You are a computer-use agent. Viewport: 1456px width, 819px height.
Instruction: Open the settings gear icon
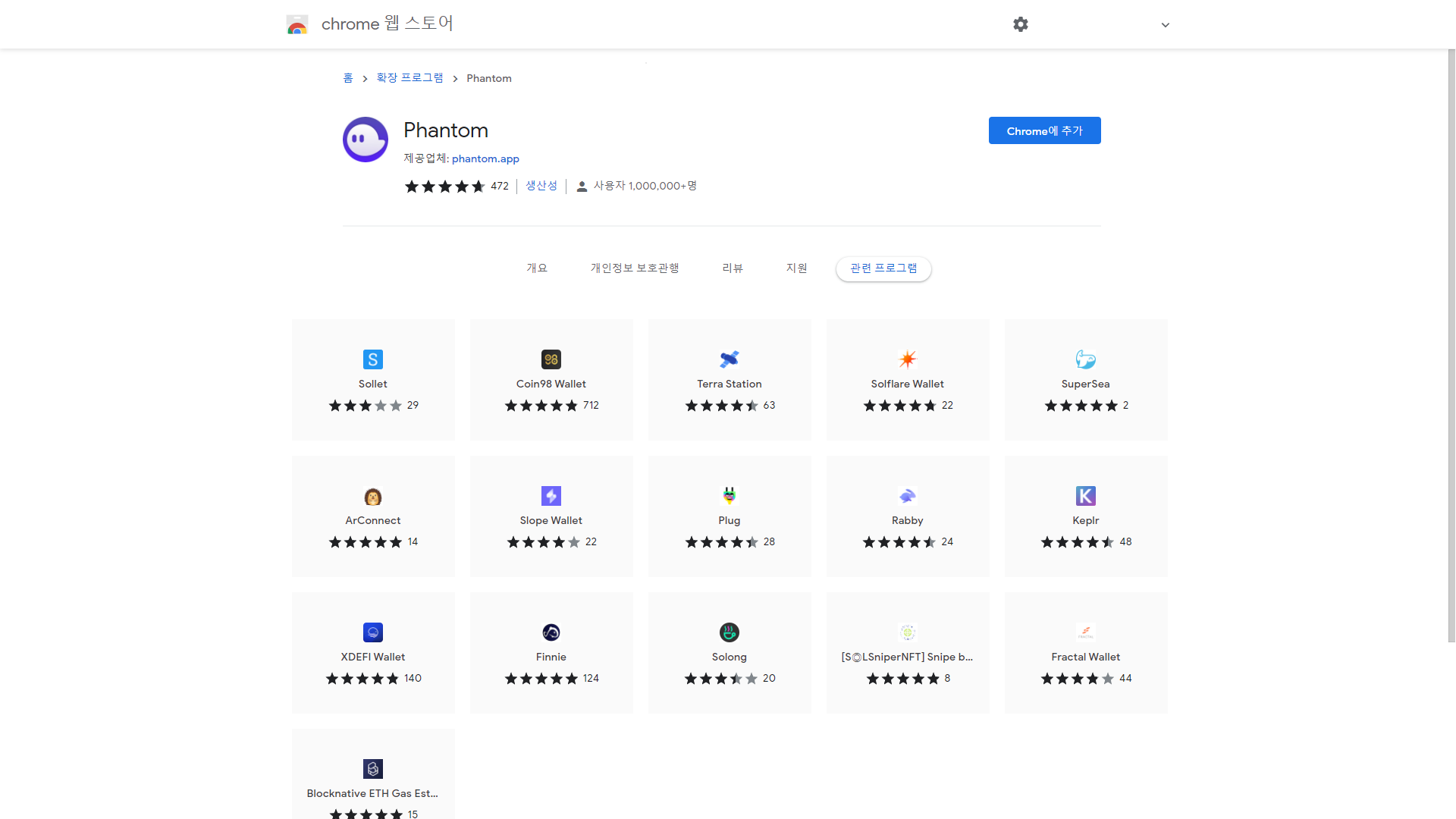(1021, 24)
